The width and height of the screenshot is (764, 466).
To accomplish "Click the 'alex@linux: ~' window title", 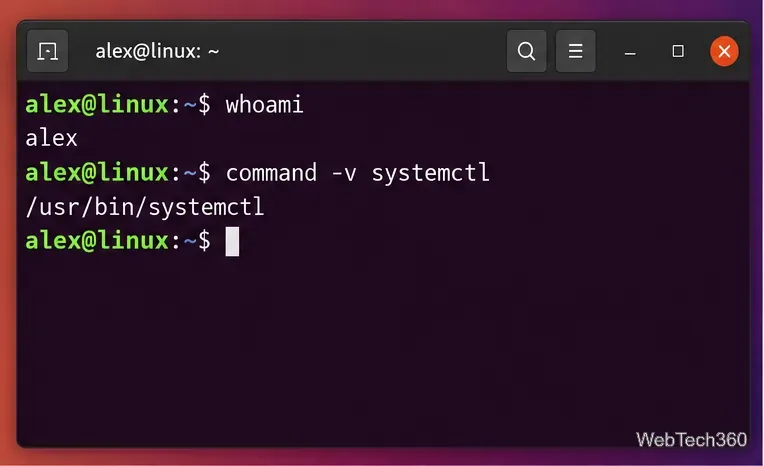I will [157, 51].
